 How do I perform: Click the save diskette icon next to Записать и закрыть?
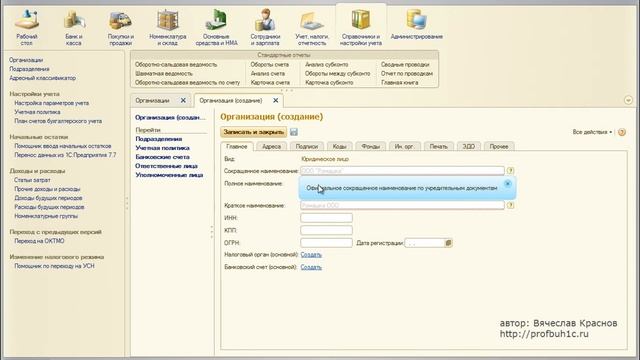(x=294, y=132)
